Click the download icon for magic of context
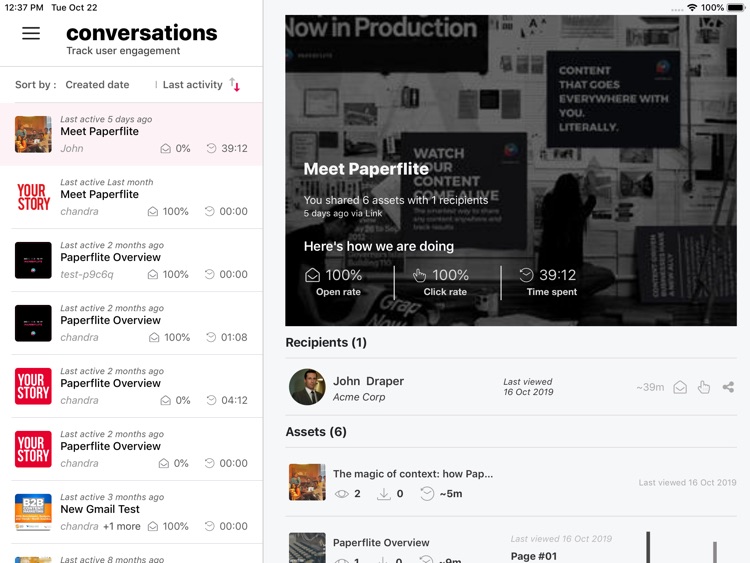Image resolution: width=750 pixels, height=563 pixels. [384, 494]
